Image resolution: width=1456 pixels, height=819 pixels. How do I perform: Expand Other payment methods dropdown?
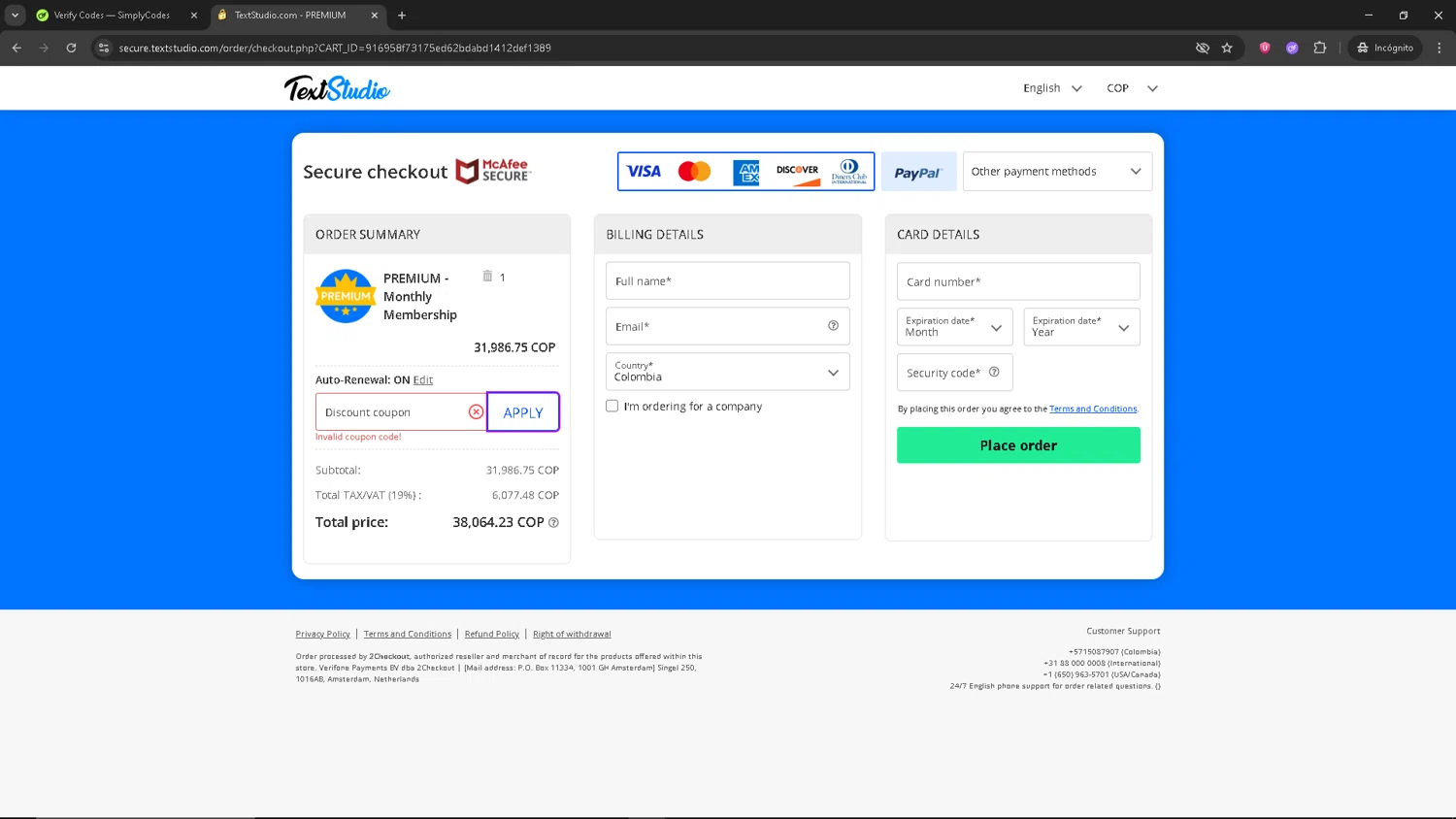pyautogui.click(x=1057, y=171)
